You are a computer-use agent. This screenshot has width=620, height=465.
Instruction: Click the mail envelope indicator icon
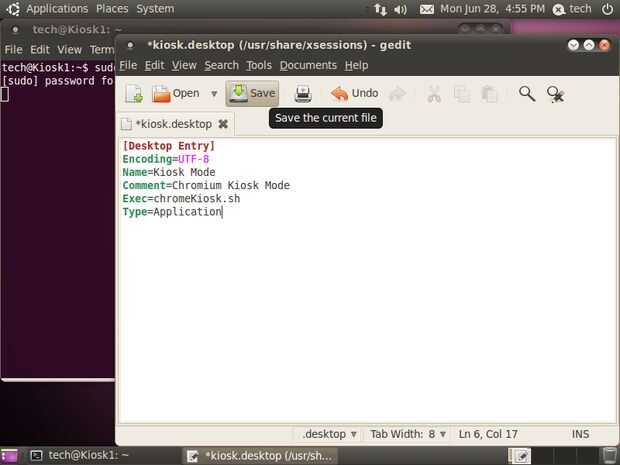(427, 9)
